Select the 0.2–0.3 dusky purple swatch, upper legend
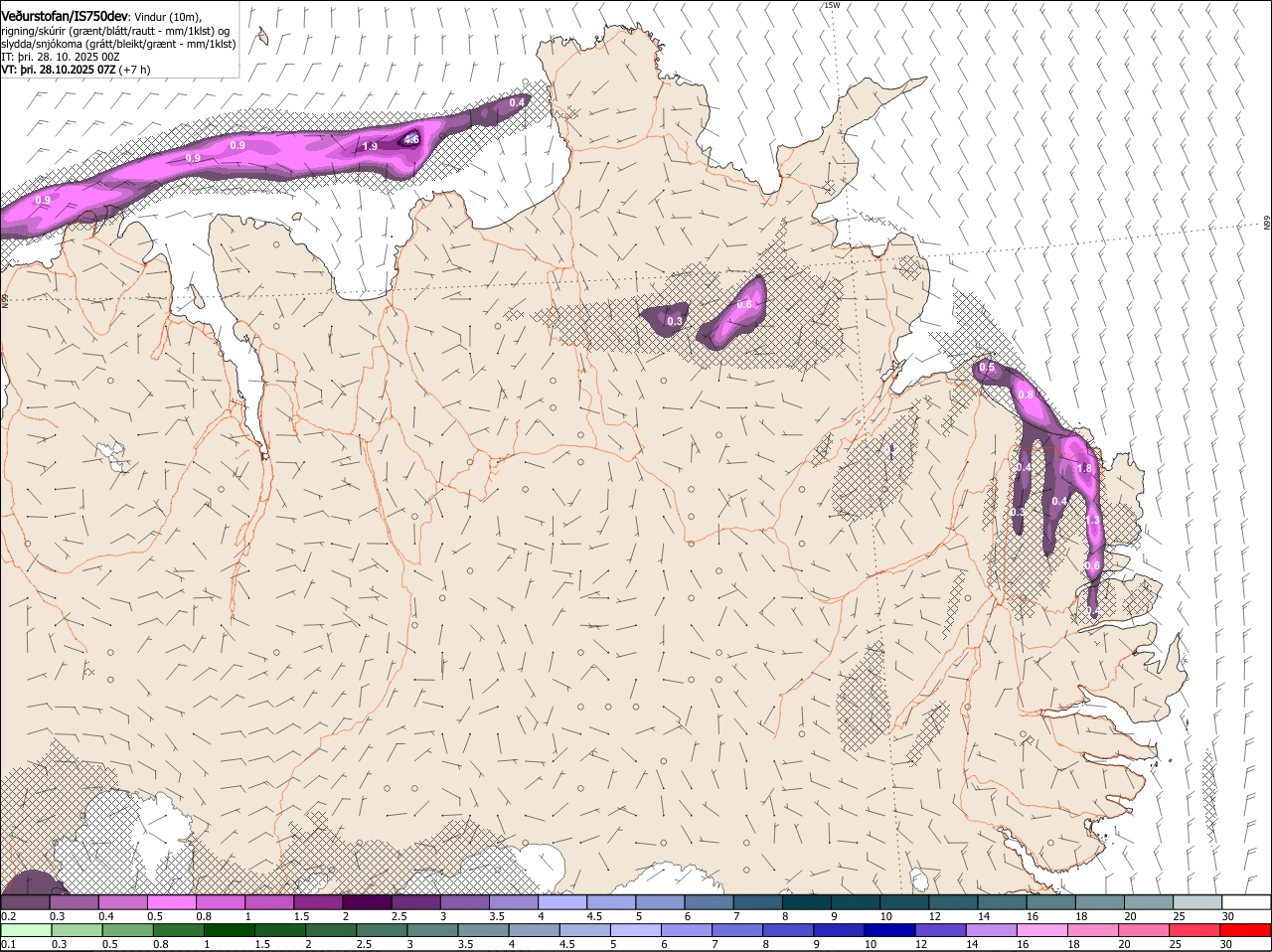The image size is (1272, 952). (26, 902)
